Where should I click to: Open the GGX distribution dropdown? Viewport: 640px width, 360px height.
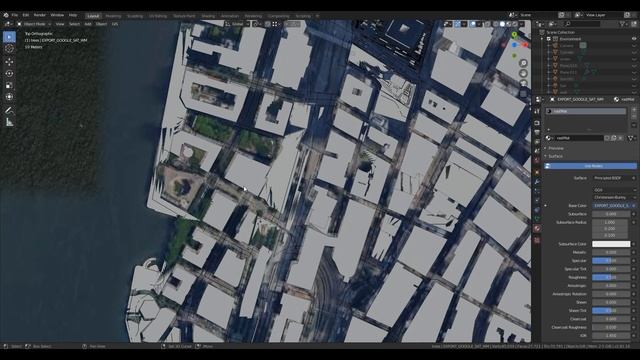point(614,190)
